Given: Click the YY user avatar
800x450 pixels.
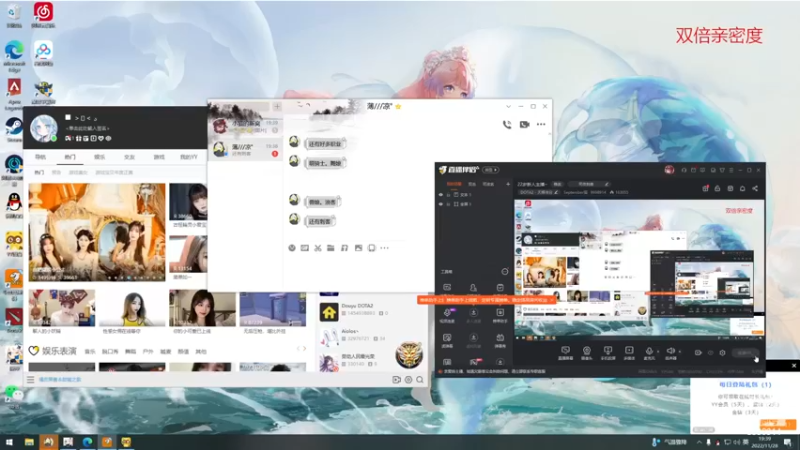Looking at the screenshot, I should [43, 128].
